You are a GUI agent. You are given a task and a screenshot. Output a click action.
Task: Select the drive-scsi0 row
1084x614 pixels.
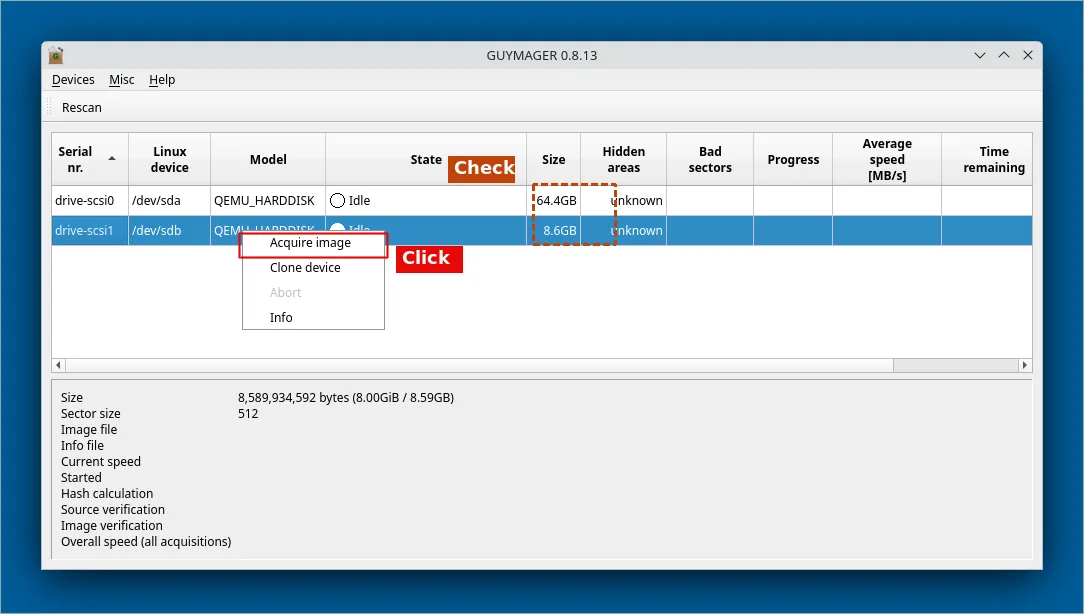[x=542, y=201]
